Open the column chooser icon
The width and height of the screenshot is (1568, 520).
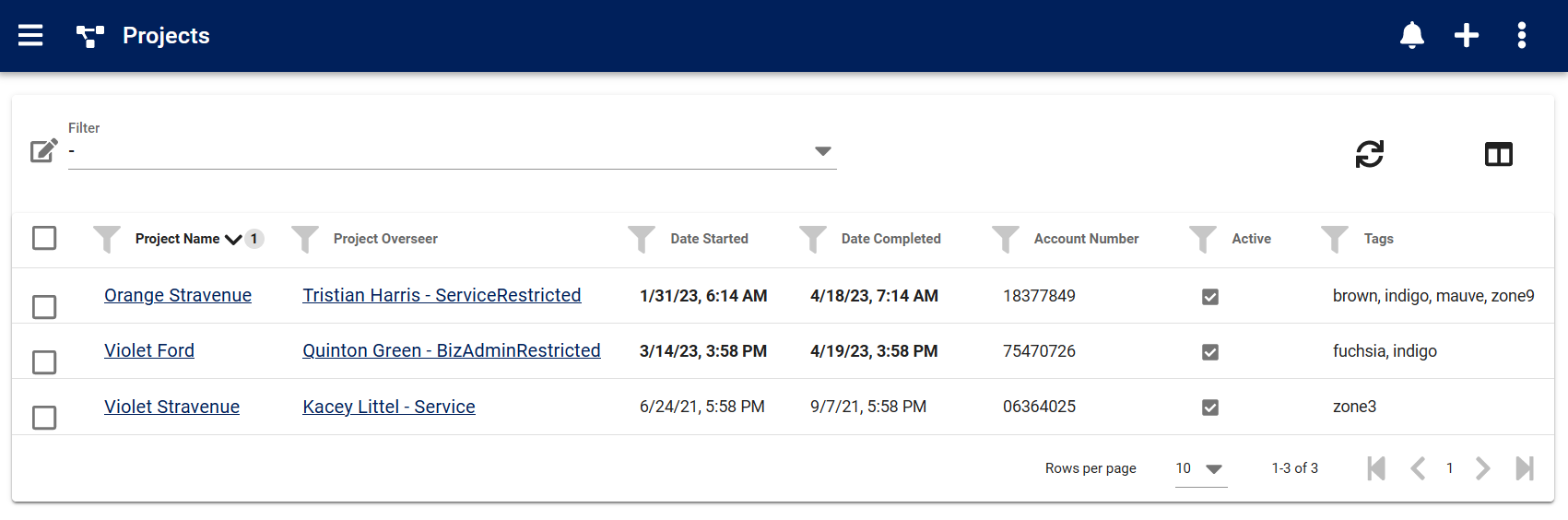tap(1498, 154)
